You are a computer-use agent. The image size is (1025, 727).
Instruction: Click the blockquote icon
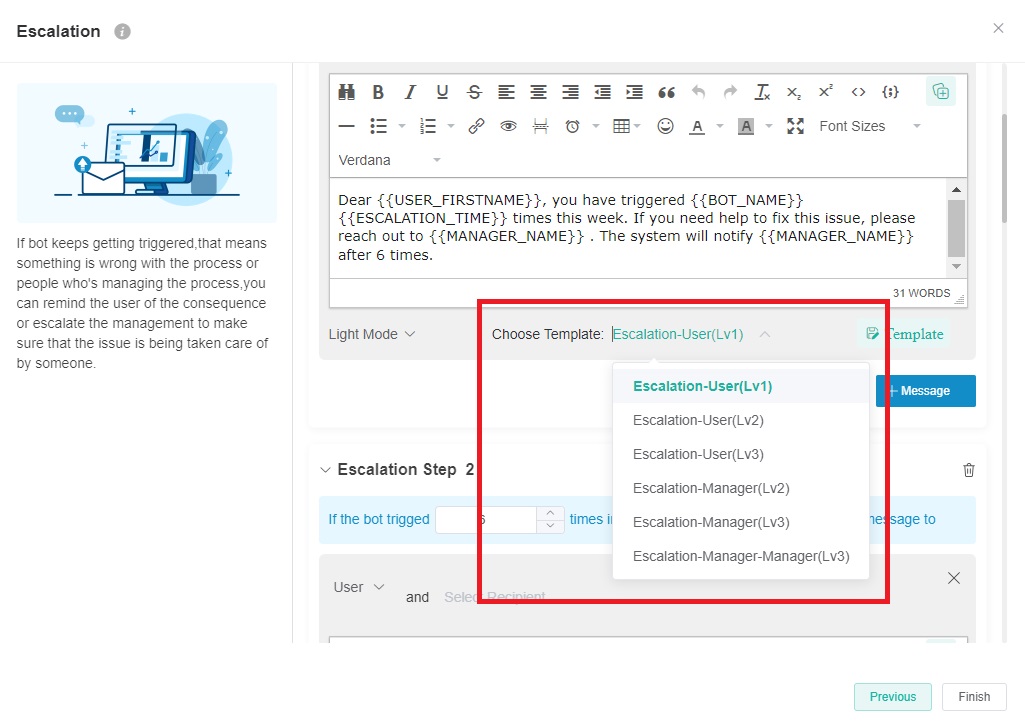point(666,92)
